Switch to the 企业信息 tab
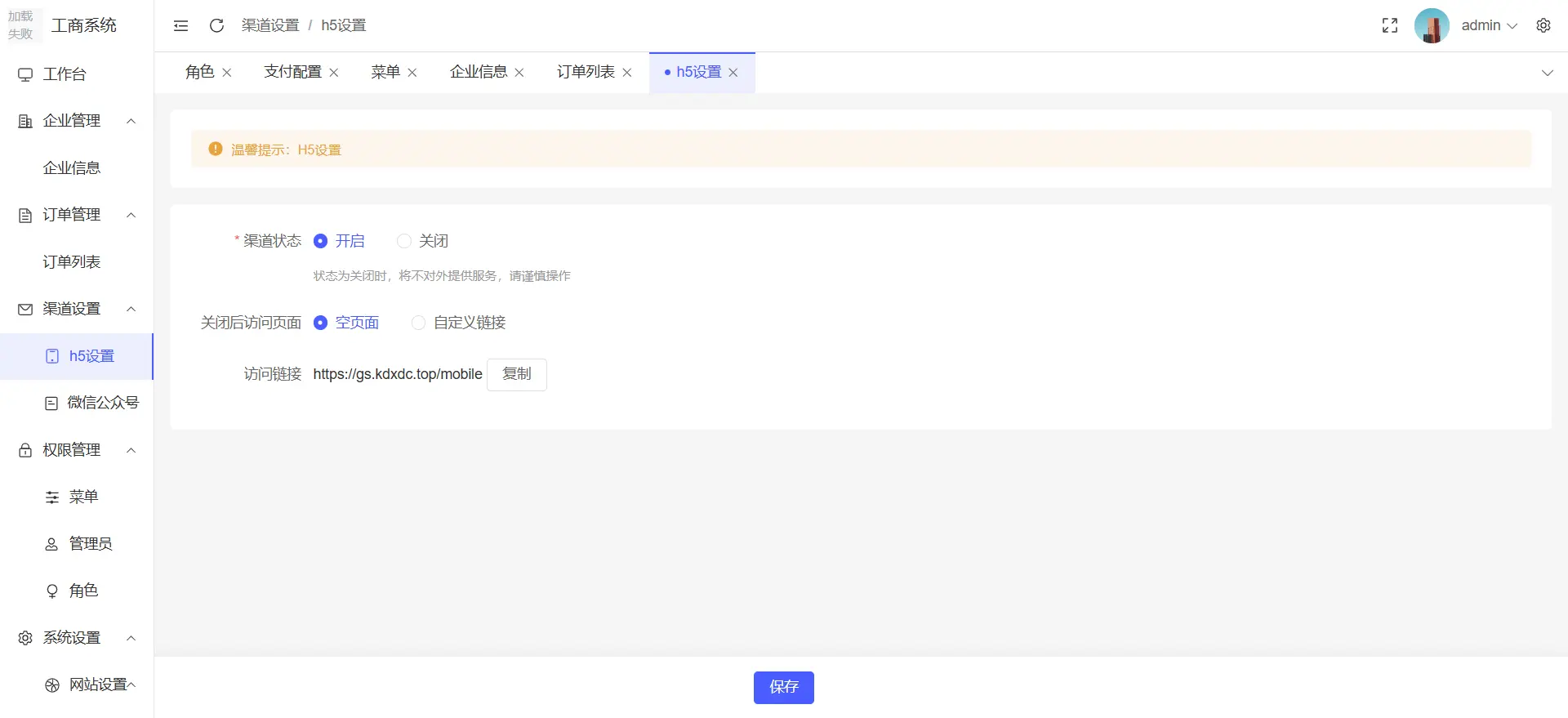Image resolution: width=1568 pixels, height=718 pixels. tap(479, 72)
